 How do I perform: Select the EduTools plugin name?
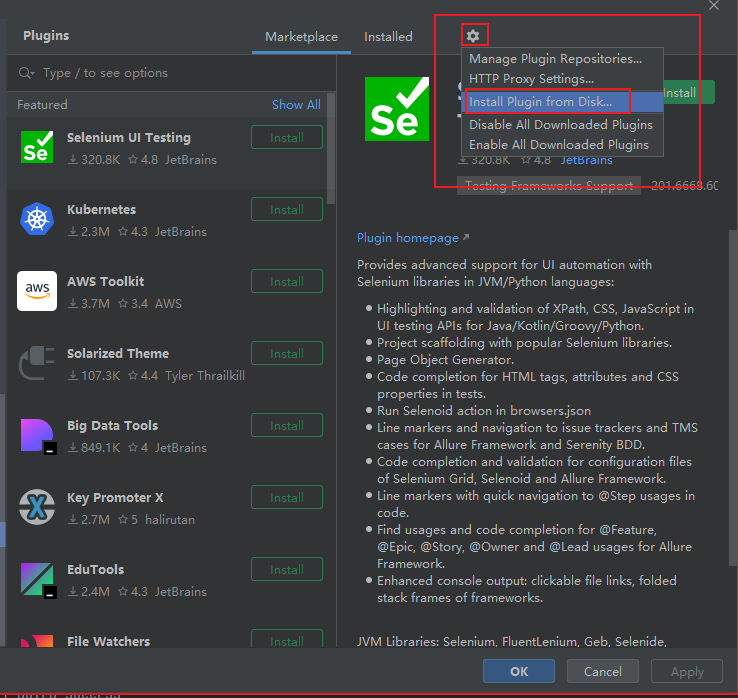click(x=96, y=570)
